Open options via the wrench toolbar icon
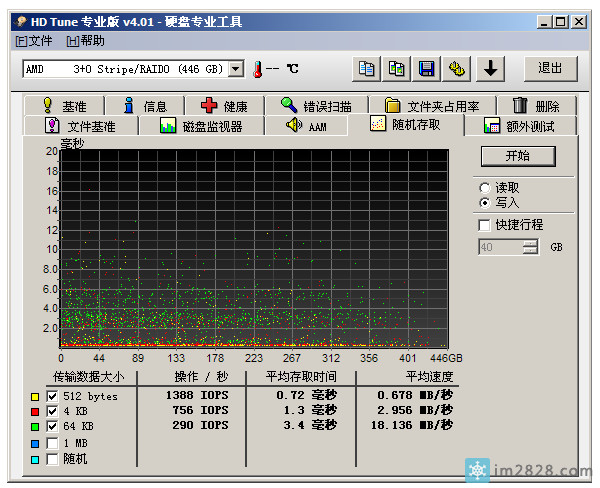Viewport: 600px width, 488px height. pos(458,69)
